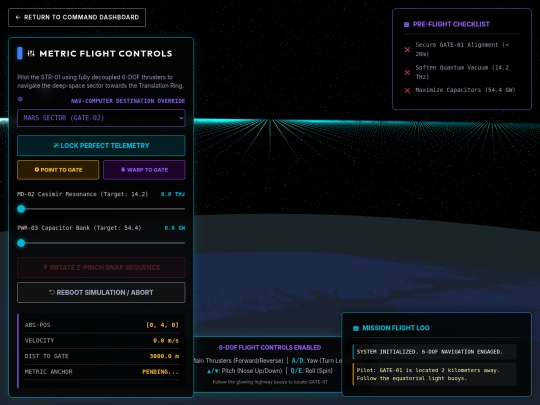540x405 pixels.
Task: Adjust the PWR-03 Capacitor Bank slider
Action: pos(101,243)
